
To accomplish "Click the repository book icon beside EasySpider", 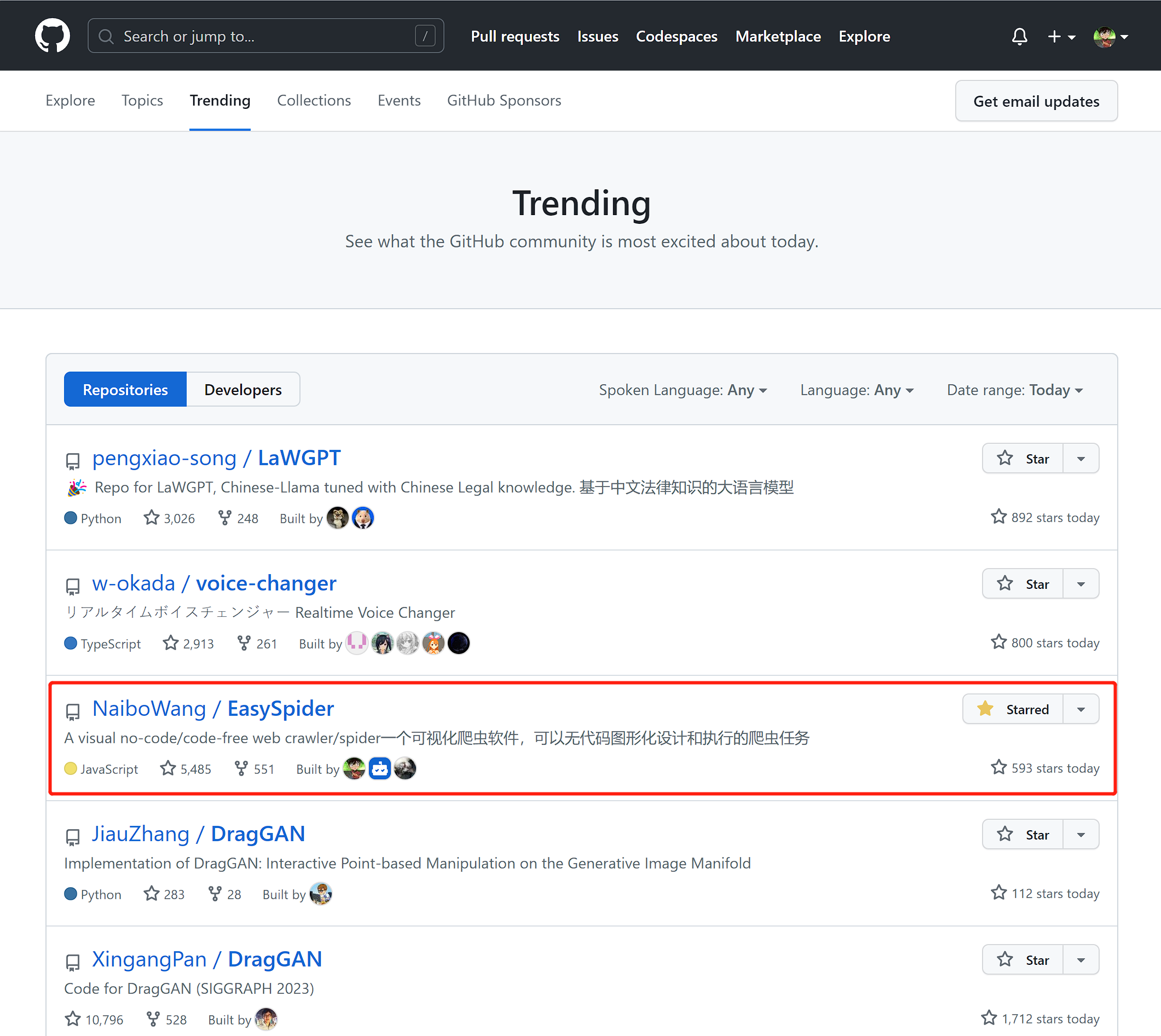I will (73, 710).
